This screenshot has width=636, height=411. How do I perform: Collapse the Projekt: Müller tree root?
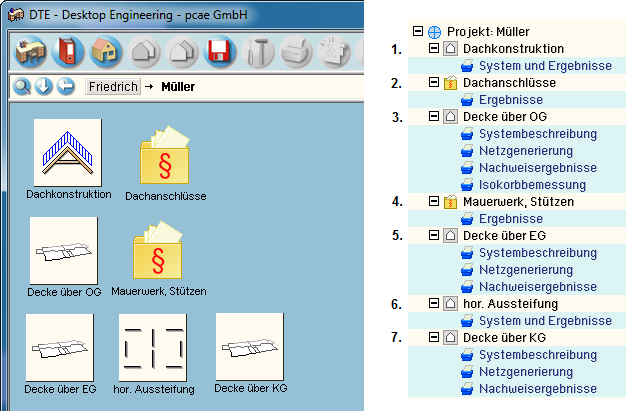pos(419,31)
